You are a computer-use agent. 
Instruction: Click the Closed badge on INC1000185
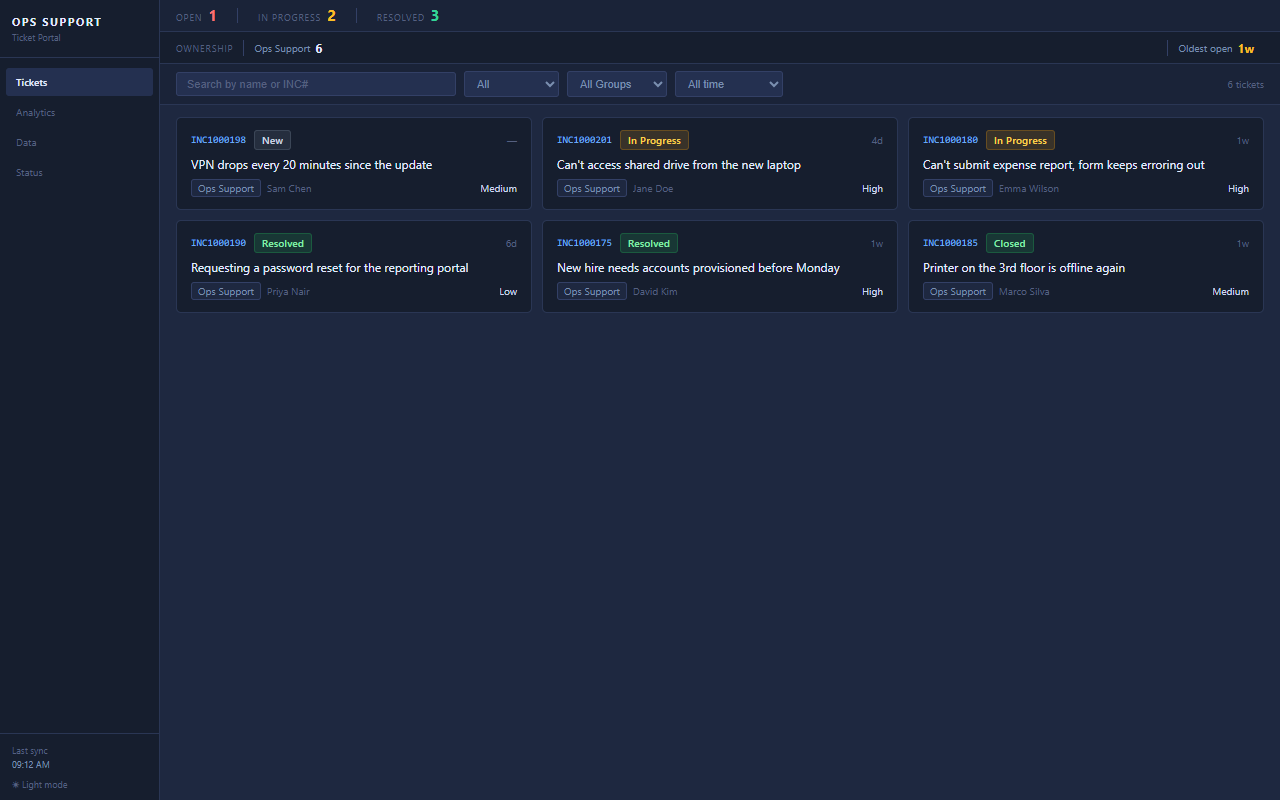pyautogui.click(x=1009, y=243)
